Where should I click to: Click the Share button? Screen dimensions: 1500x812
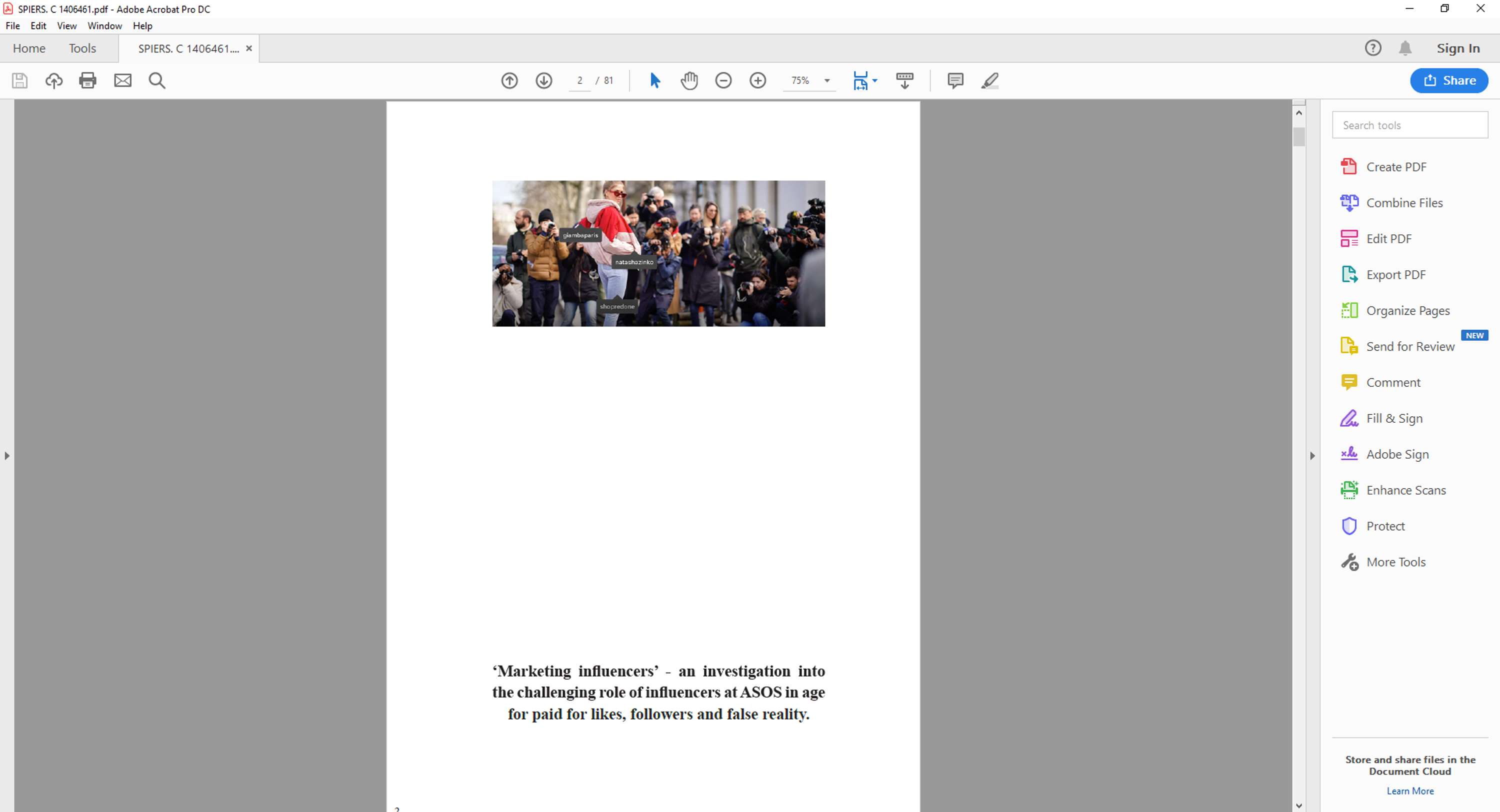pyautogui.click(x=1449, y=80)
